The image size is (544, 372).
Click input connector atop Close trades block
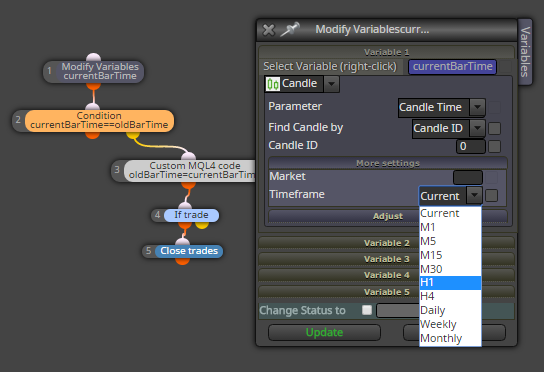[x=182, y=242]
